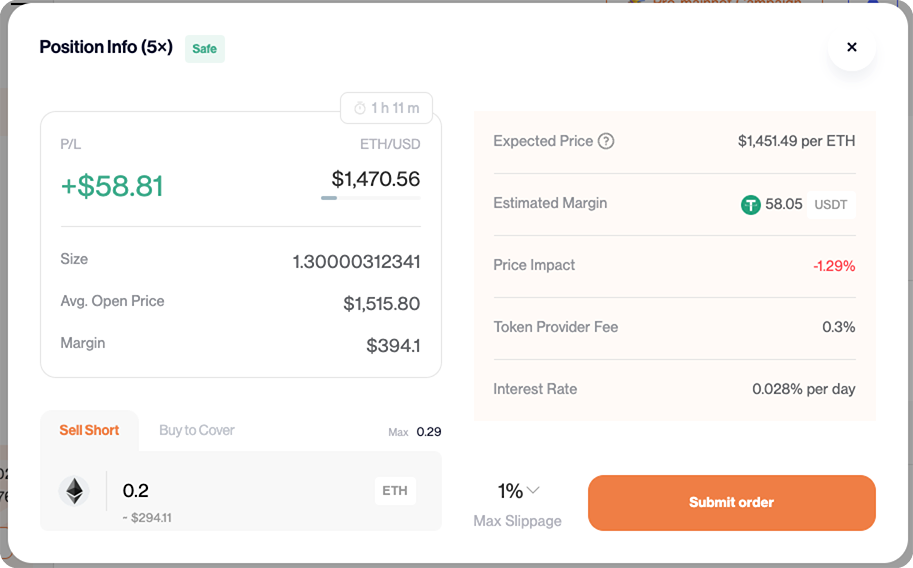
Task: Close the Position Info dialog
Action: (852, 47)
